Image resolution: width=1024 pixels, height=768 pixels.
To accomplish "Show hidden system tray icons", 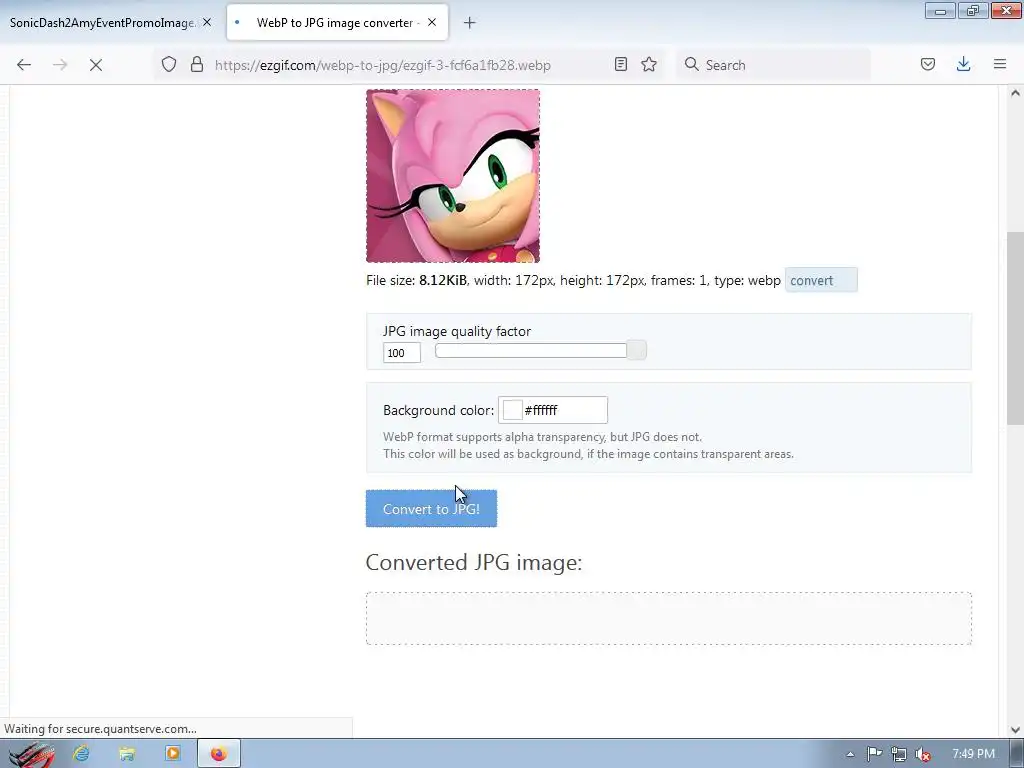I will (850, 754).
